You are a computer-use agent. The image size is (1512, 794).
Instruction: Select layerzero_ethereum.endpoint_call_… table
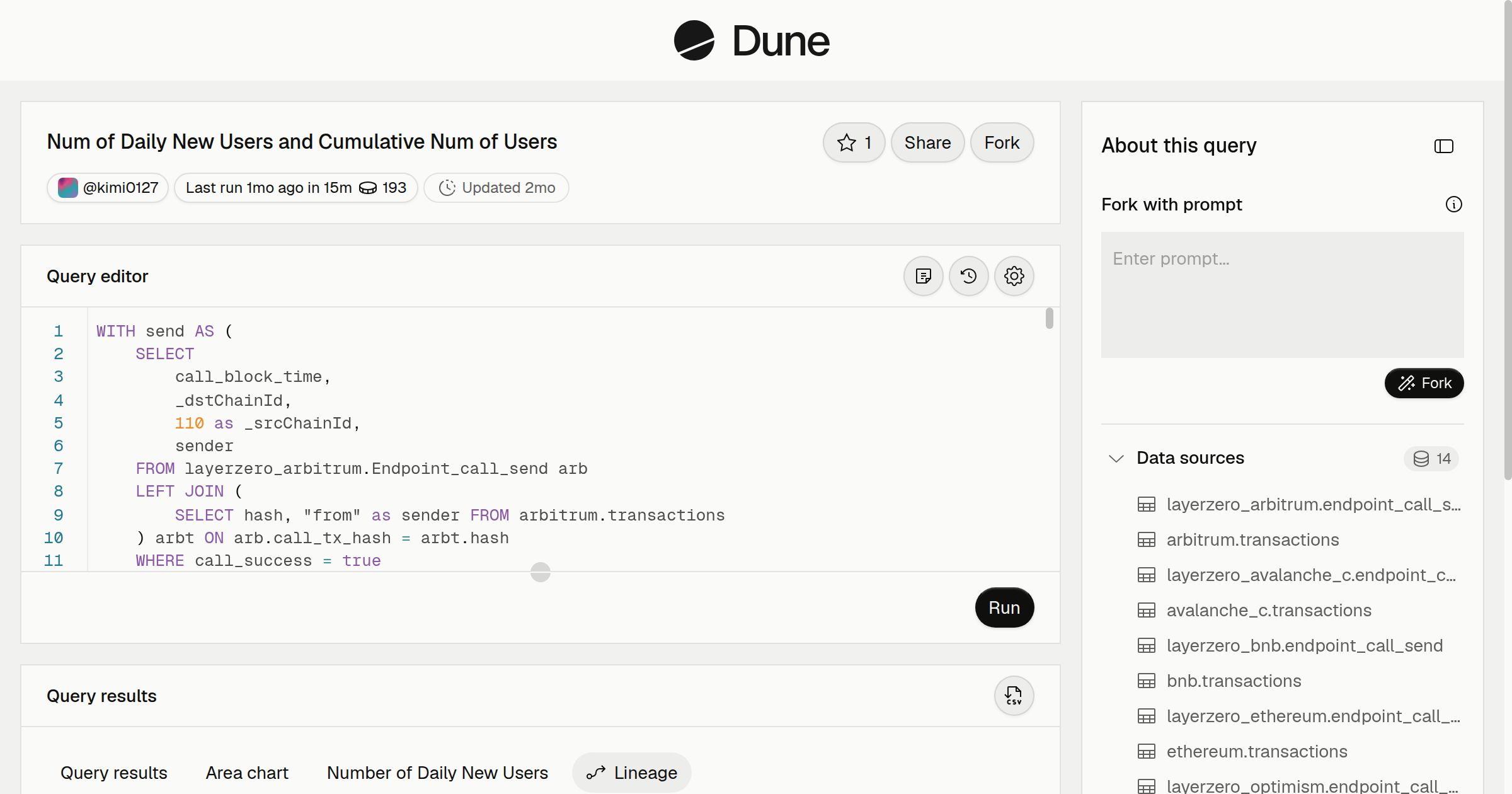pyautogui.click(x=1313, y=716)
